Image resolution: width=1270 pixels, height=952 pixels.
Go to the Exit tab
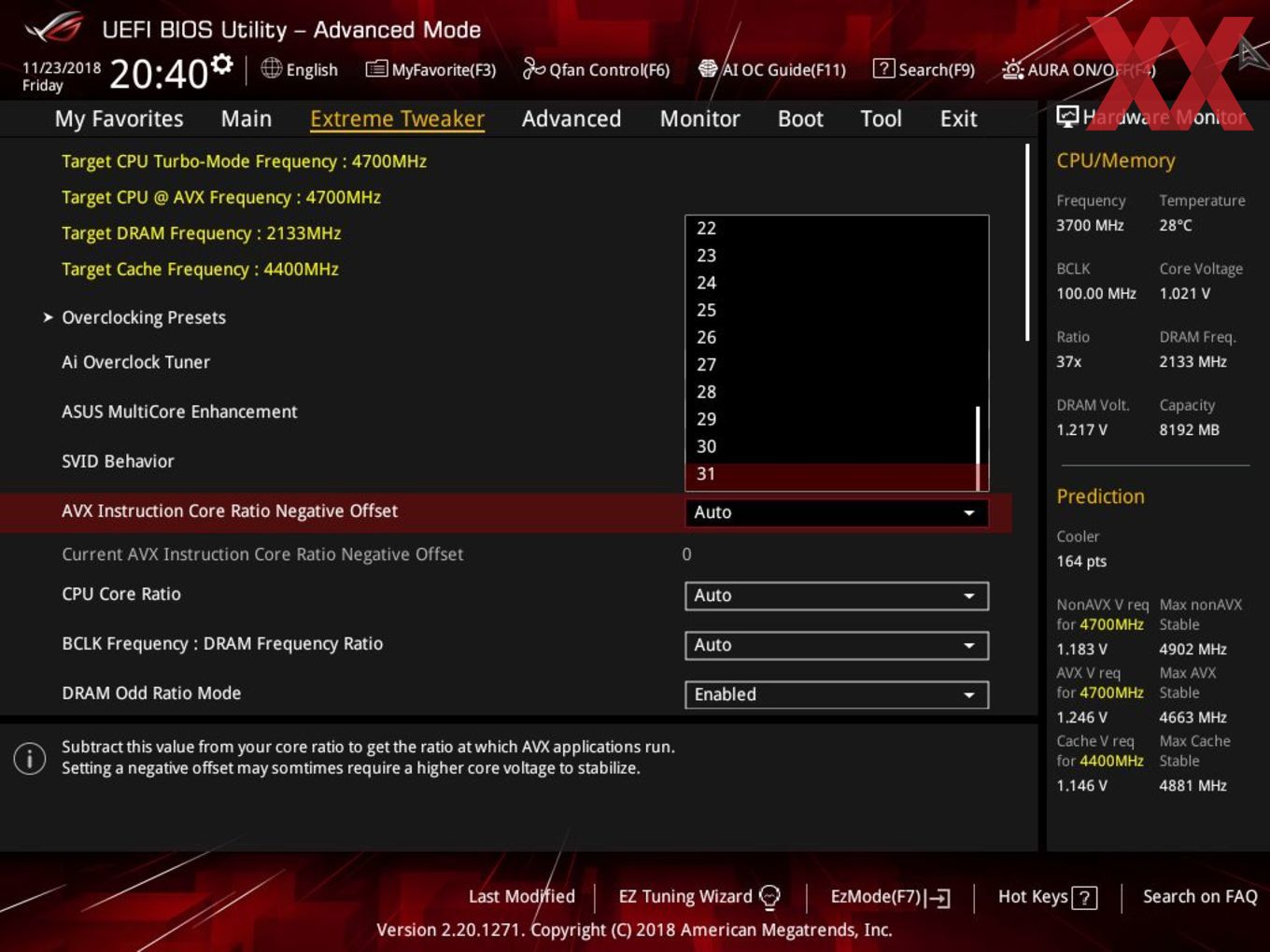958,119
